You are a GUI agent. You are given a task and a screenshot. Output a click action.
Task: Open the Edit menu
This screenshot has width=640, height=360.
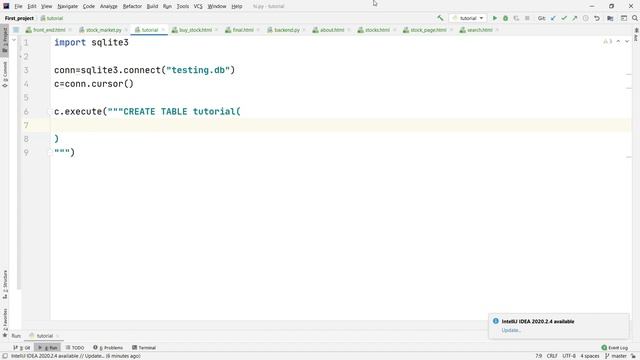pyautogui.click(x=32, y=6)
